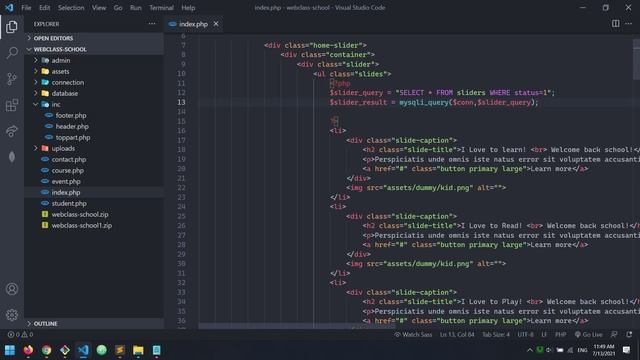Open footer.php file
The height and width of the screenshot is (360, 640).
[94, 115]
